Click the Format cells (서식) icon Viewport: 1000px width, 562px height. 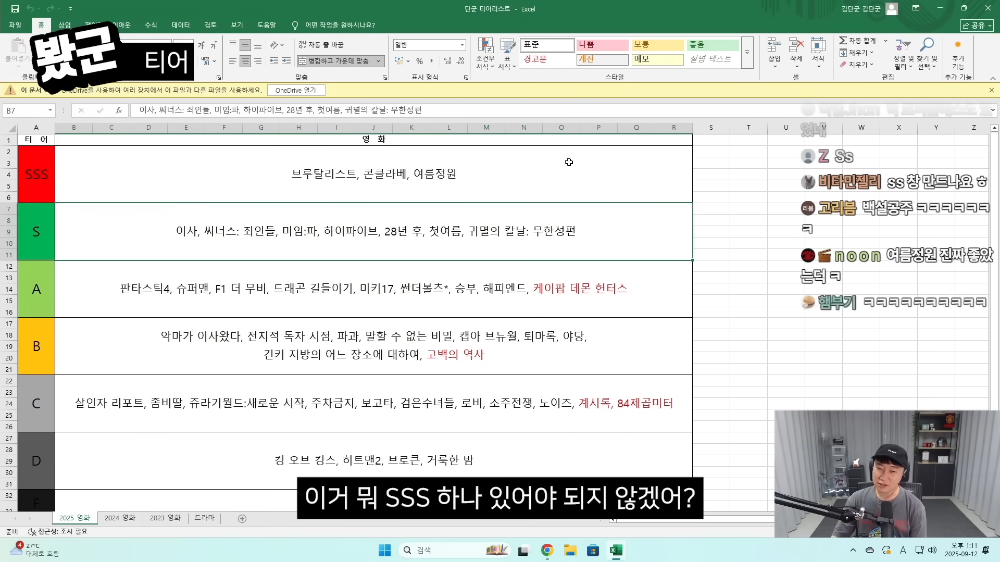pyautogui.click(x=818, y=52)
